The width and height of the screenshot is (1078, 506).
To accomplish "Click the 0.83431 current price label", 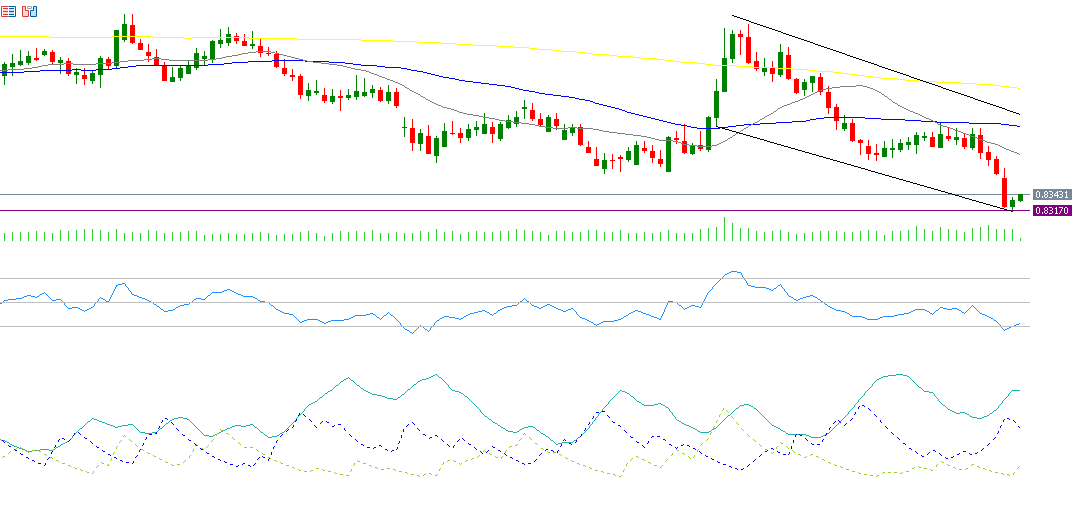I will [x=1052, y=194].
